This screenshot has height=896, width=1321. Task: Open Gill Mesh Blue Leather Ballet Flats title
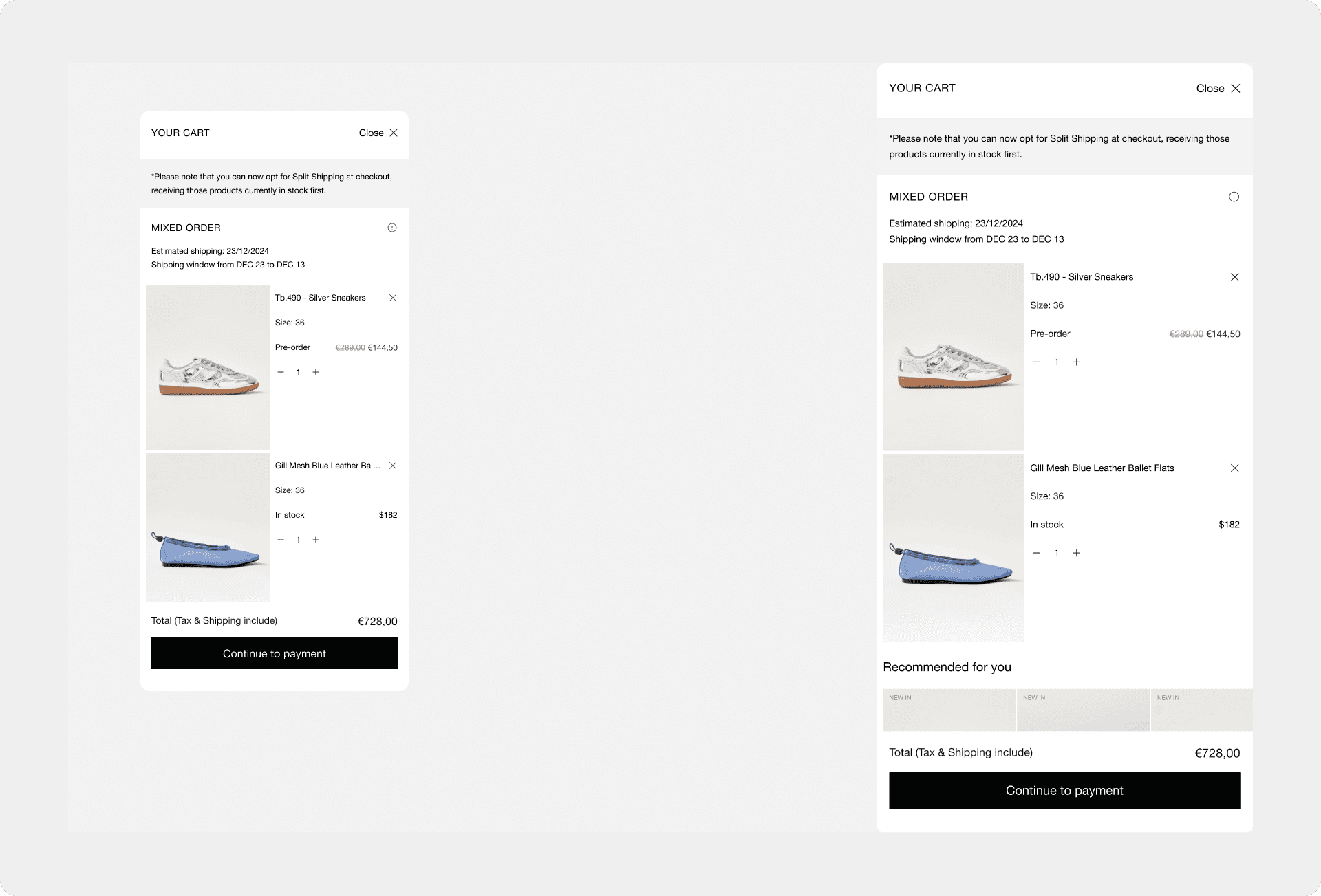(1102, 468)
